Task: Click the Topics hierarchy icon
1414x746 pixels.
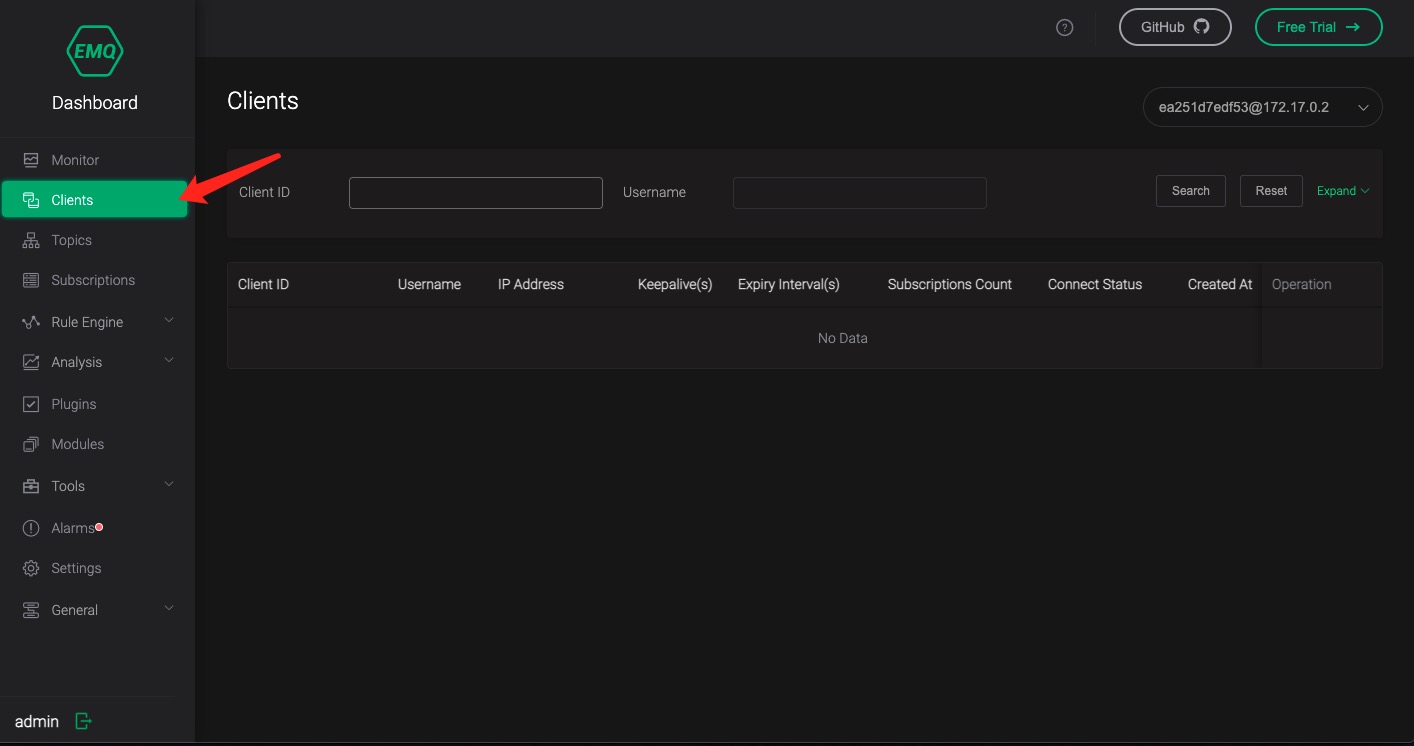Action: pos(31,240)
